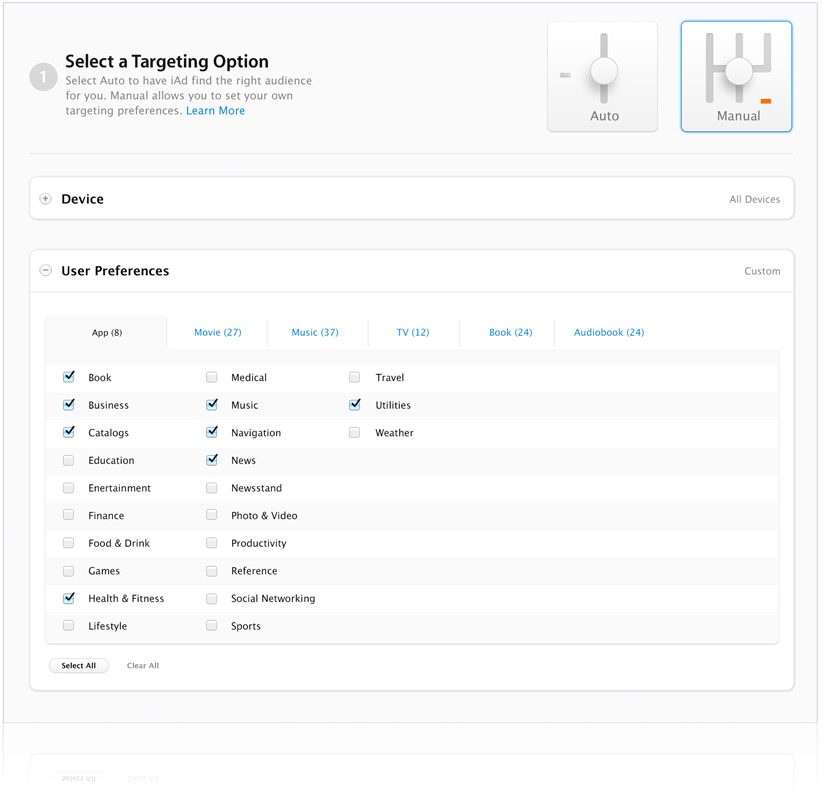823x802 pixels.
Task: Enable the Education checkbox
Action: (x=69, y=461)
